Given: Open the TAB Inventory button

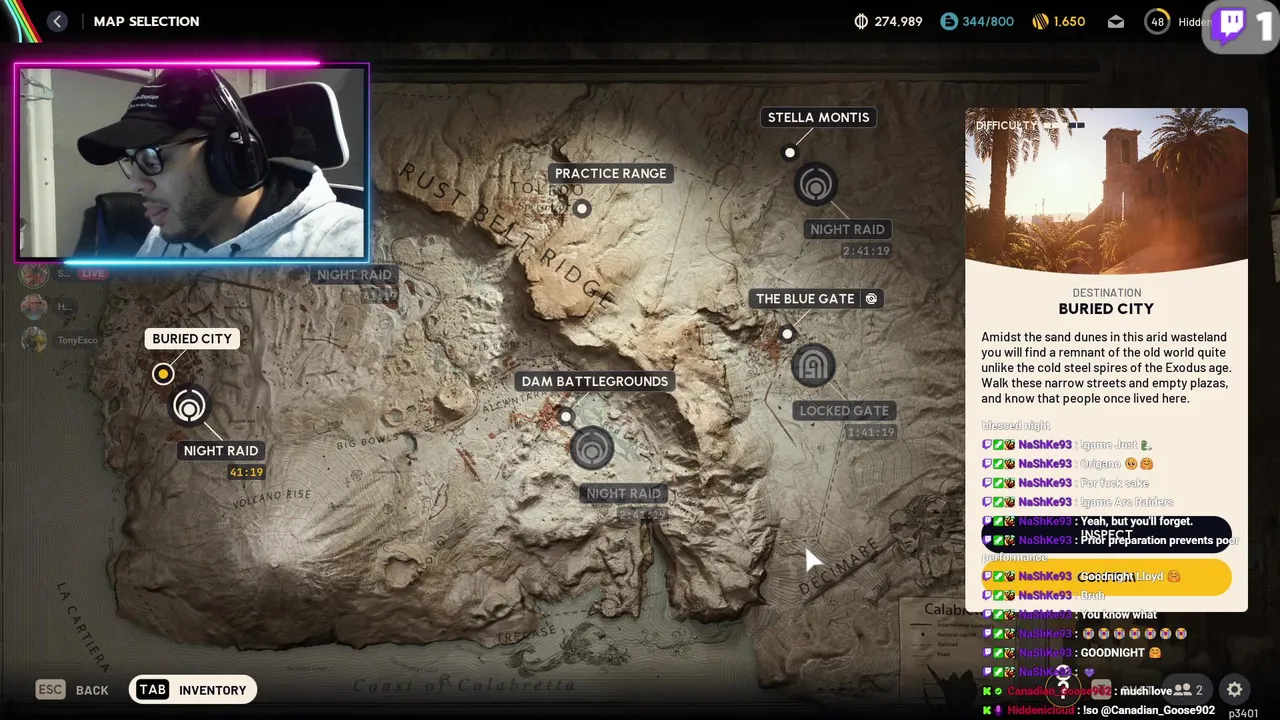Looking at the screenshot, I should 193,689.
